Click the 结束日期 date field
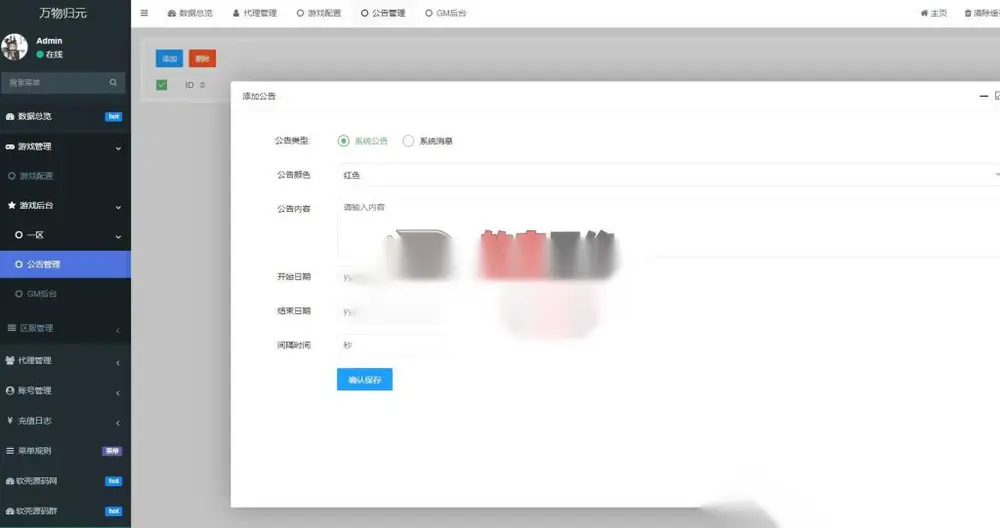Screen dimensions: 1000x528 tap(390, 311)
